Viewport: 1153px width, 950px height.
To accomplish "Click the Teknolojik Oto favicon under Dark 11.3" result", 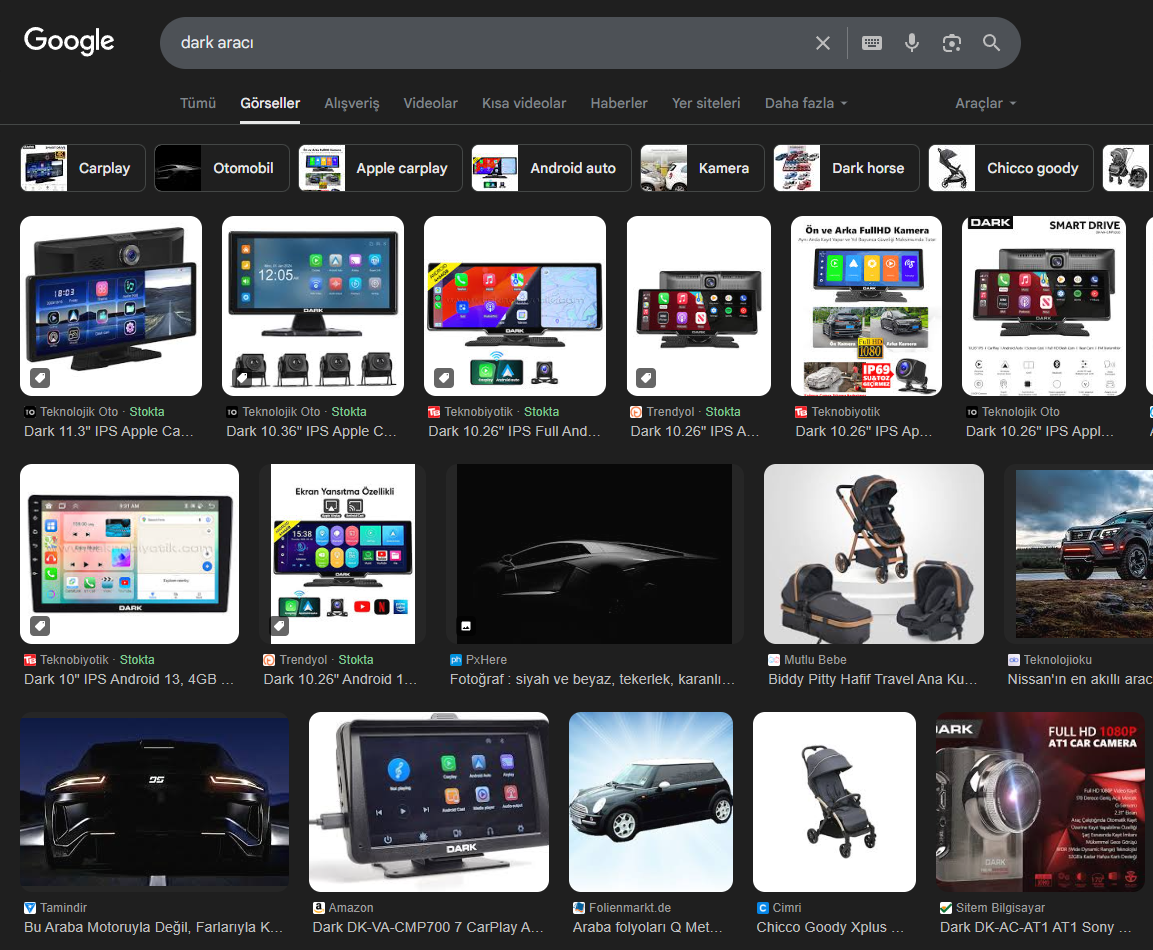I will [x=29, y=412].
